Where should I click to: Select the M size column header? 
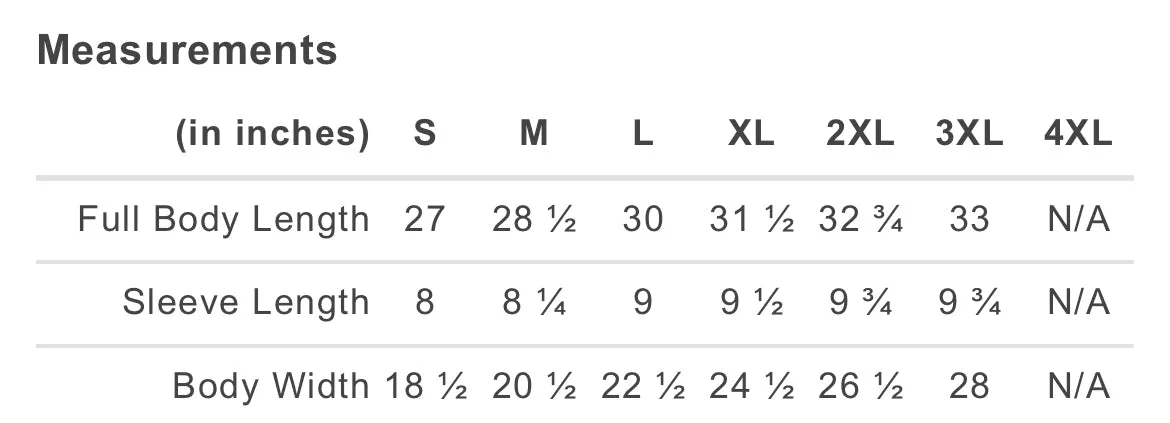click(x=534, y=134)
